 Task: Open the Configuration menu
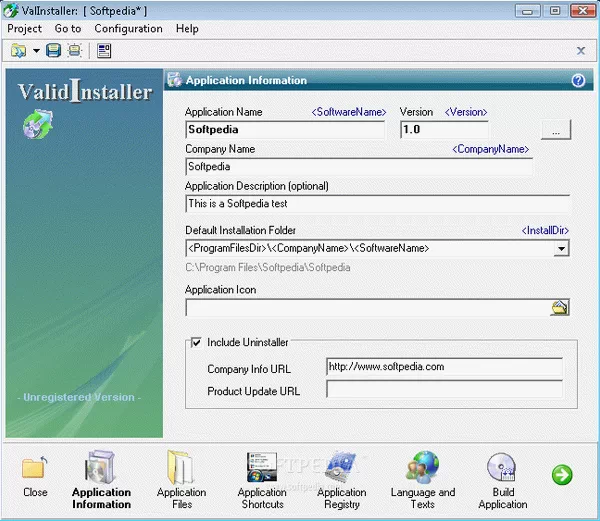tap(128, 29)
